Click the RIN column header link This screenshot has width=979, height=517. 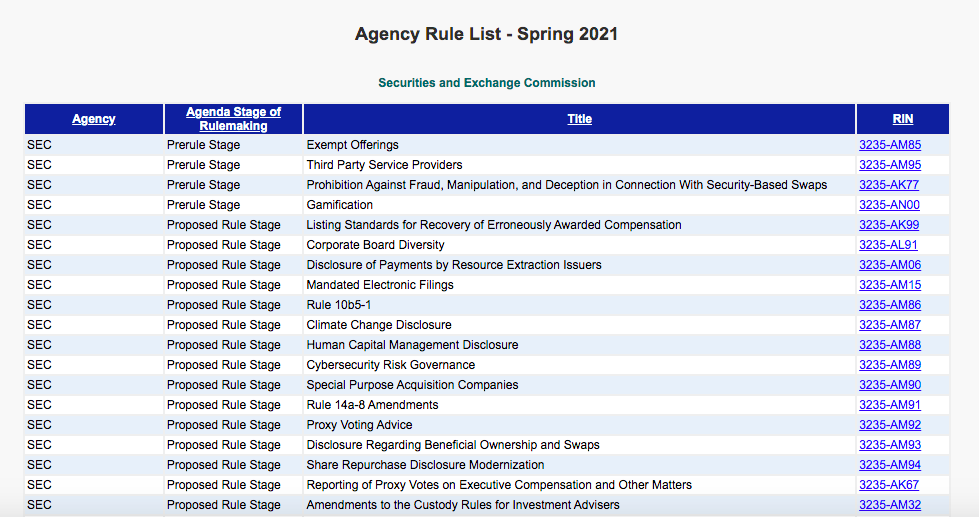pyautogui.click(x=902, y=119)
